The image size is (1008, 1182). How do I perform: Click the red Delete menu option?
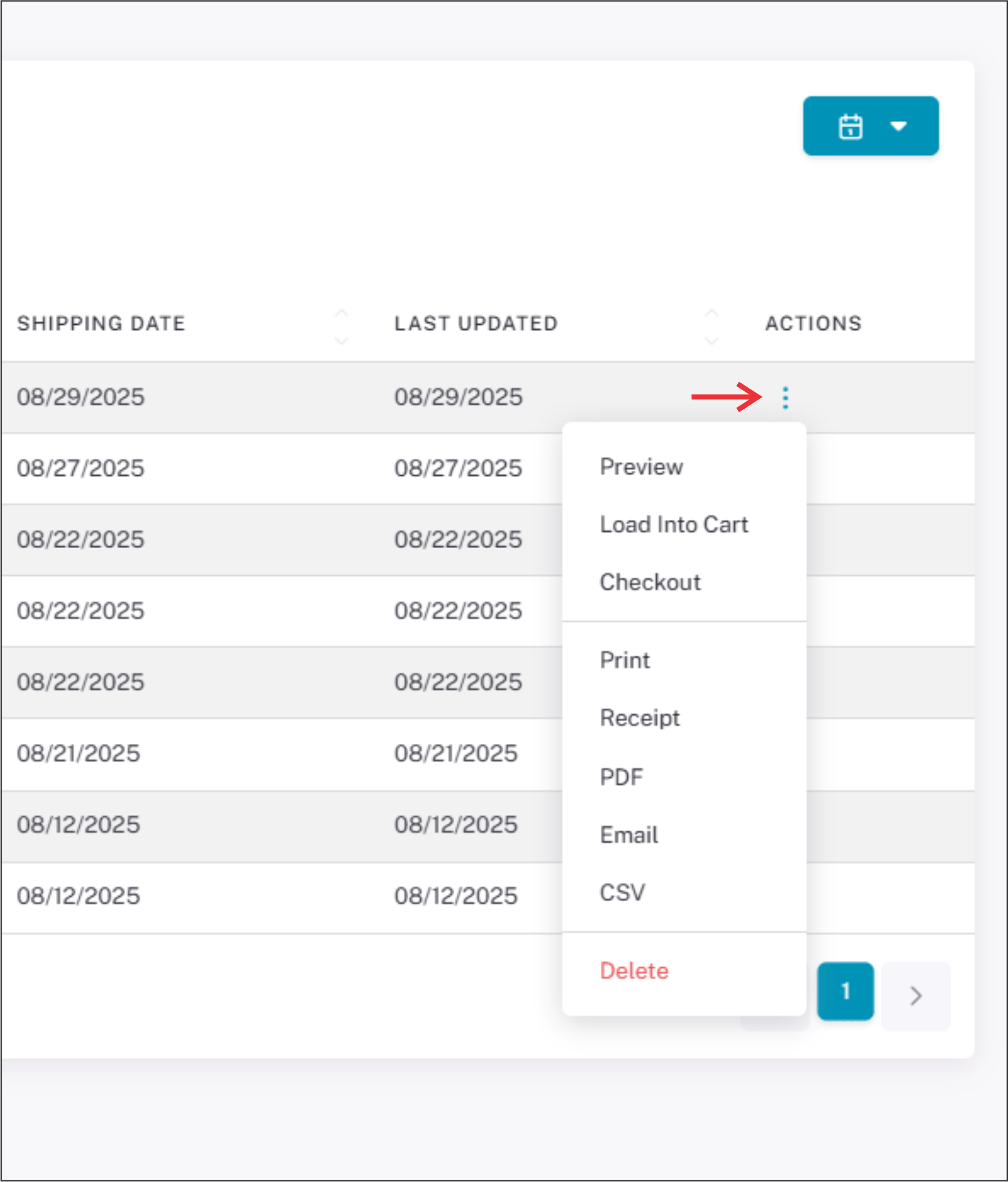(634, 971)
